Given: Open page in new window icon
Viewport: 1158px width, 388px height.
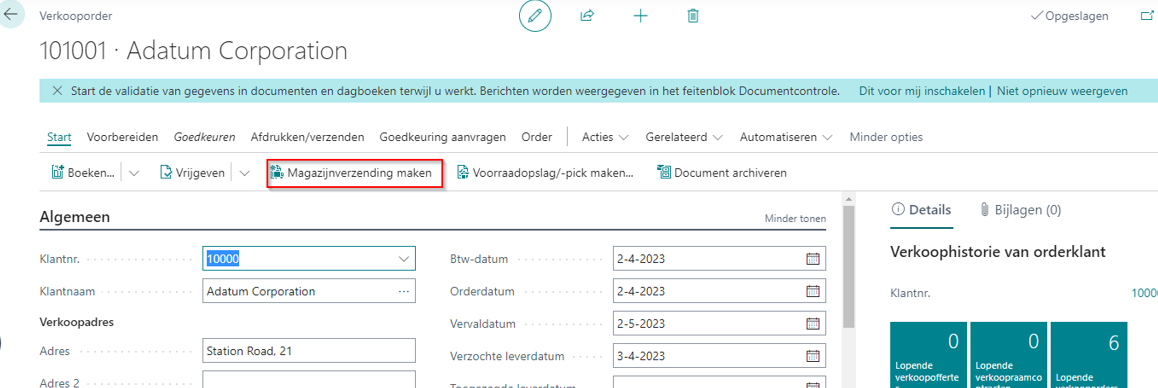Looking at the screenshot, I should coord(1147,16).
